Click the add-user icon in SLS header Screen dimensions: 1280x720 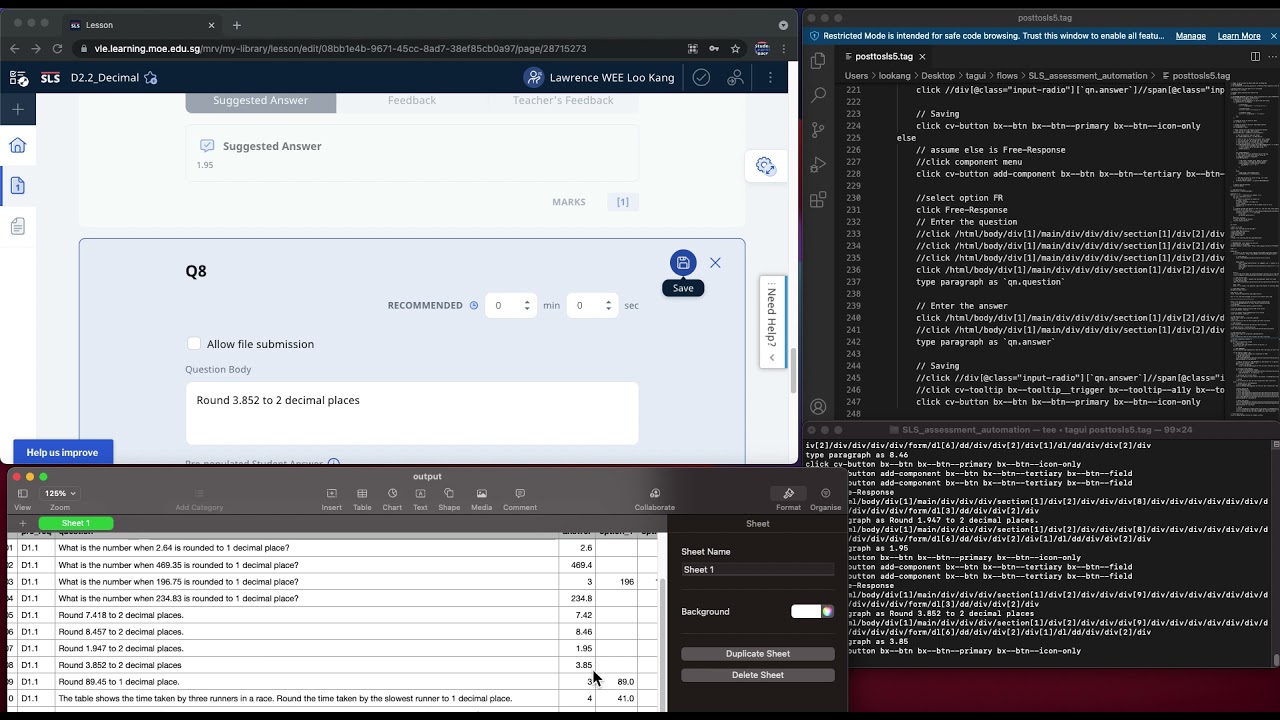click(735, 77)
